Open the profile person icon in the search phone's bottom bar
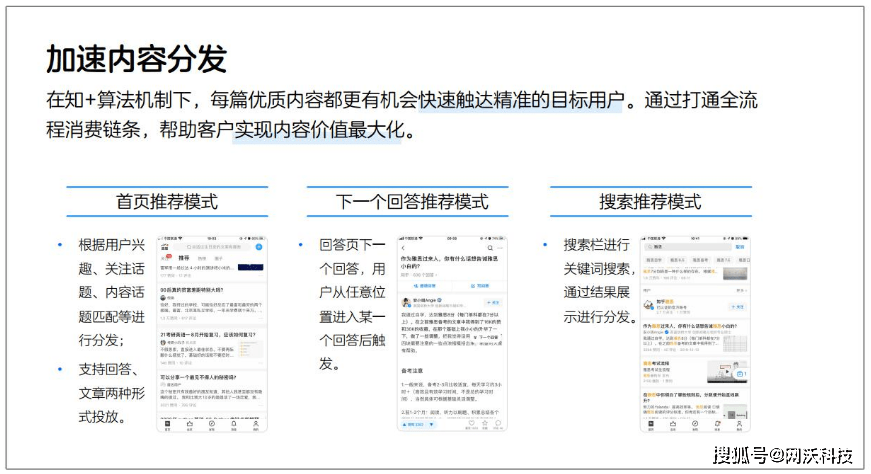 [739, 423]
